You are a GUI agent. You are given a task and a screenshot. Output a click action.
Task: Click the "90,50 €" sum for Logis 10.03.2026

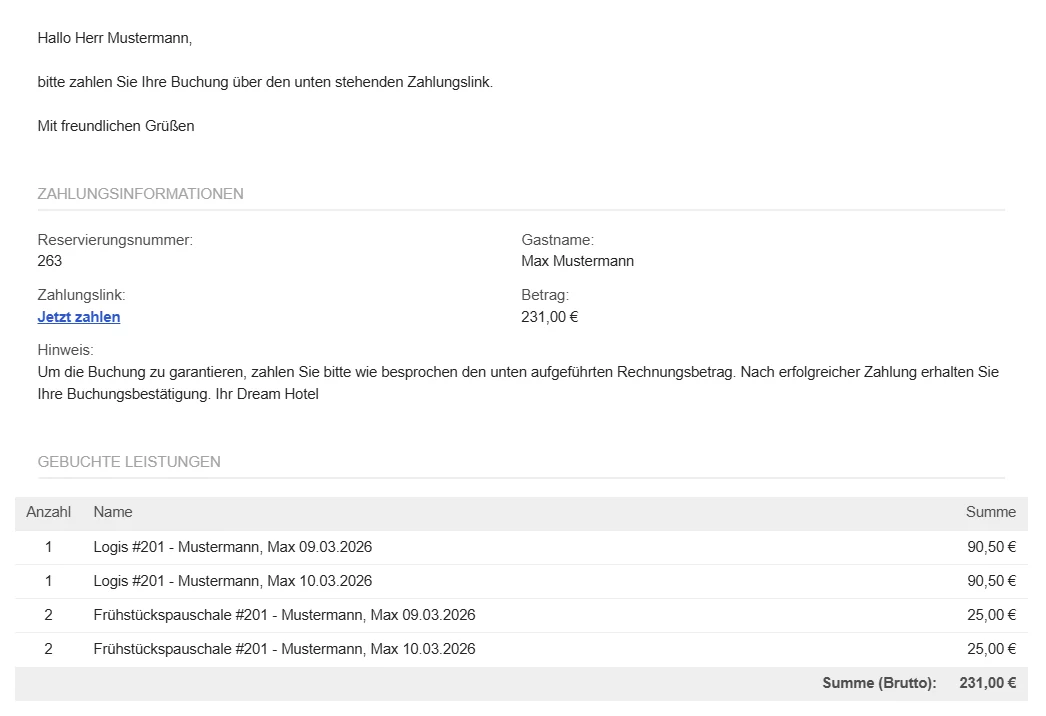pos(991,581)
